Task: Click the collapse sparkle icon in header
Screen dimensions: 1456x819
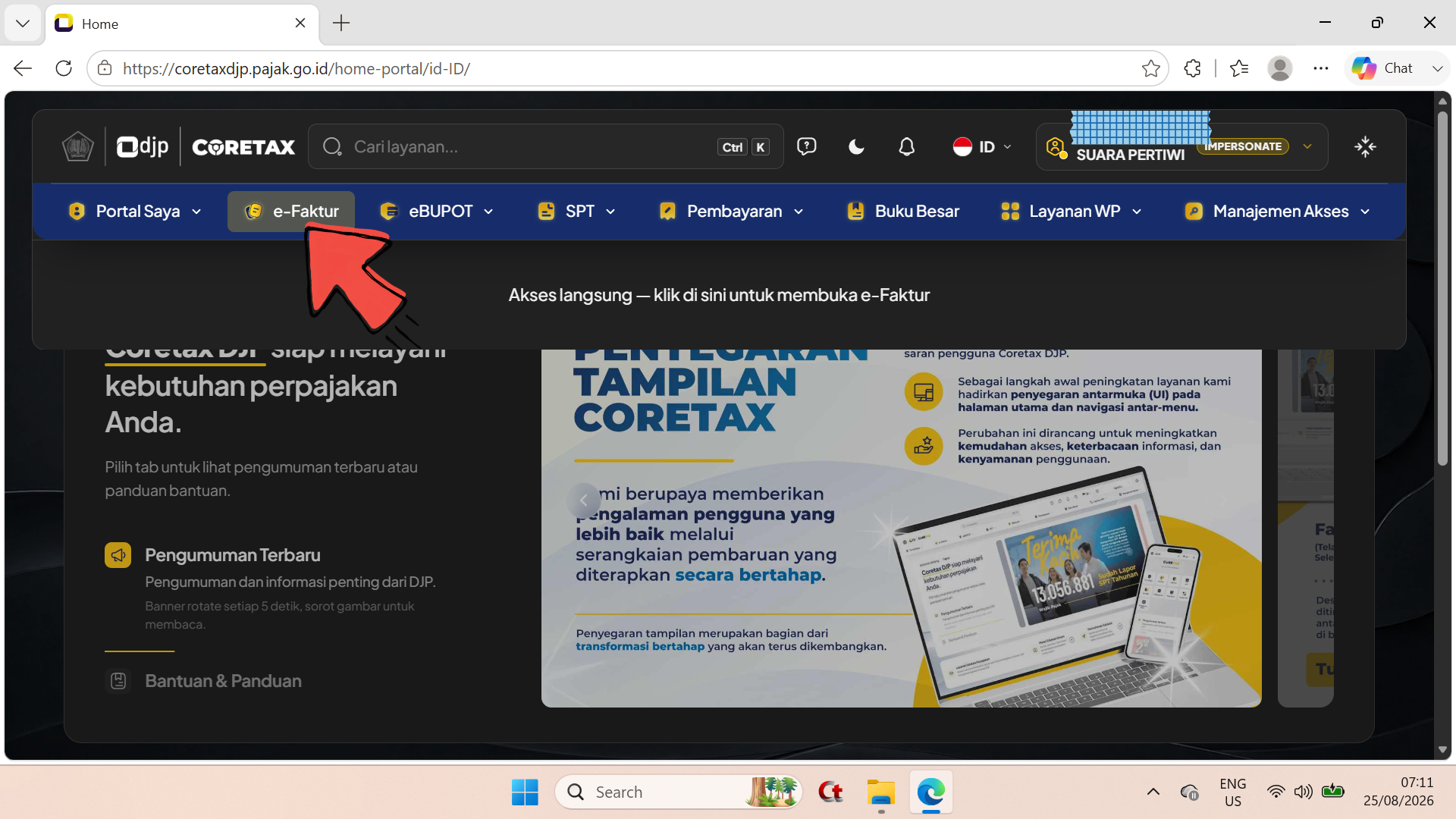Action: click(x=1365, y=146)
